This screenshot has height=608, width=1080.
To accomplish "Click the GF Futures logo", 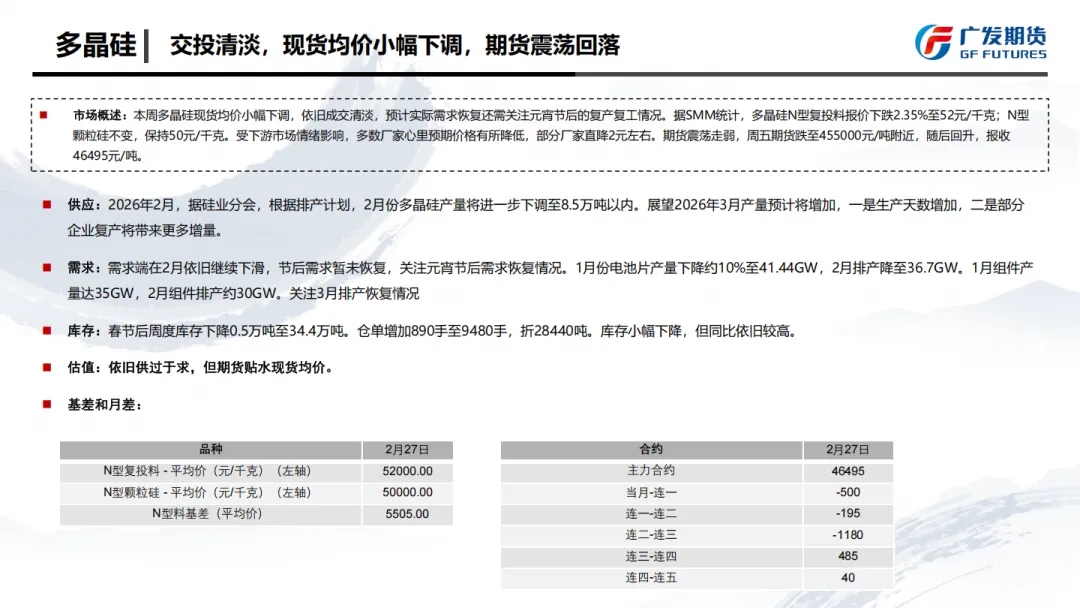I will pos(981,43).
